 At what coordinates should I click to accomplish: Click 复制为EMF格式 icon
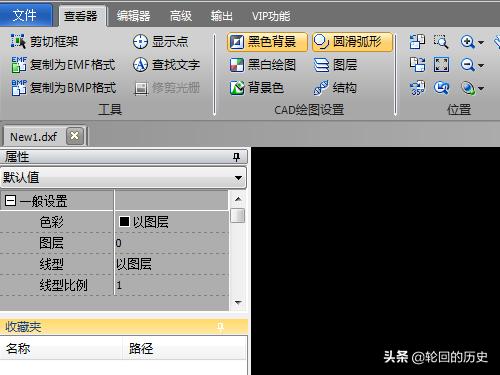tap(19, 65)
